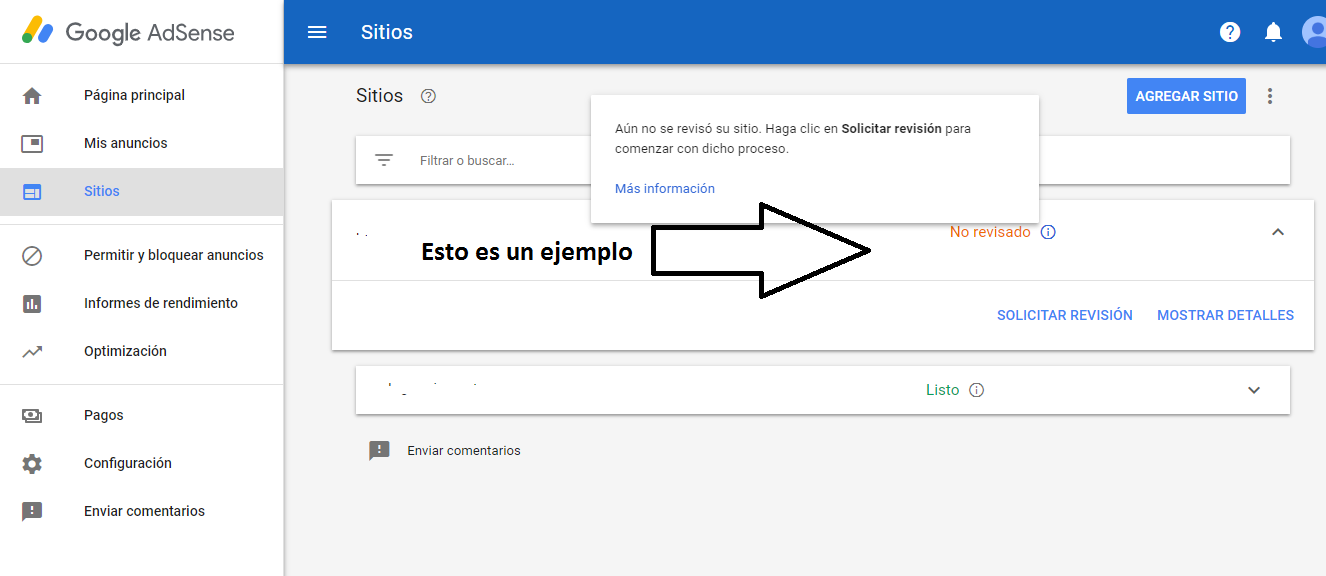Click the AGREGAR SITIO button

1186,96
